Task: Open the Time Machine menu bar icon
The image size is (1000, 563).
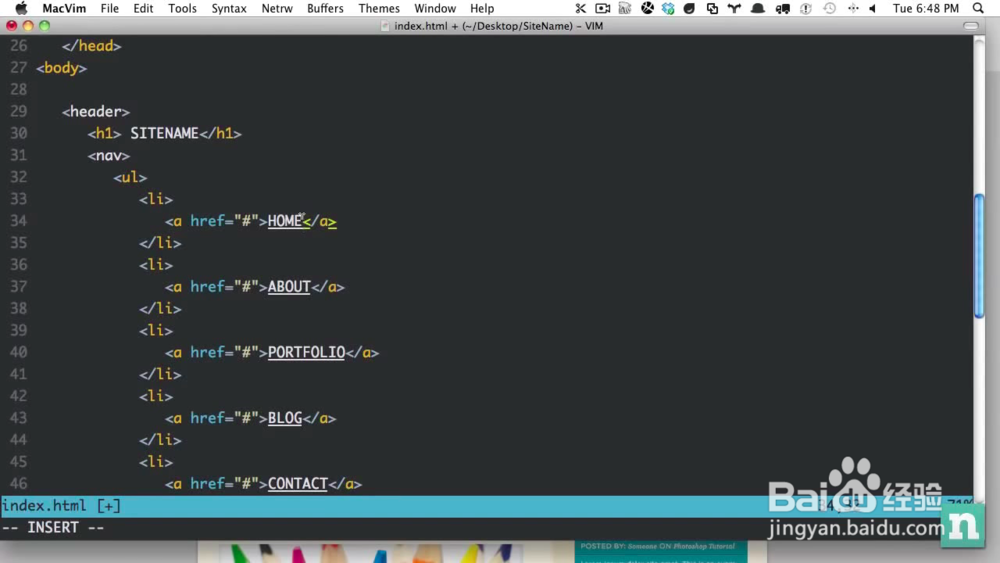Action: [830, 8]
